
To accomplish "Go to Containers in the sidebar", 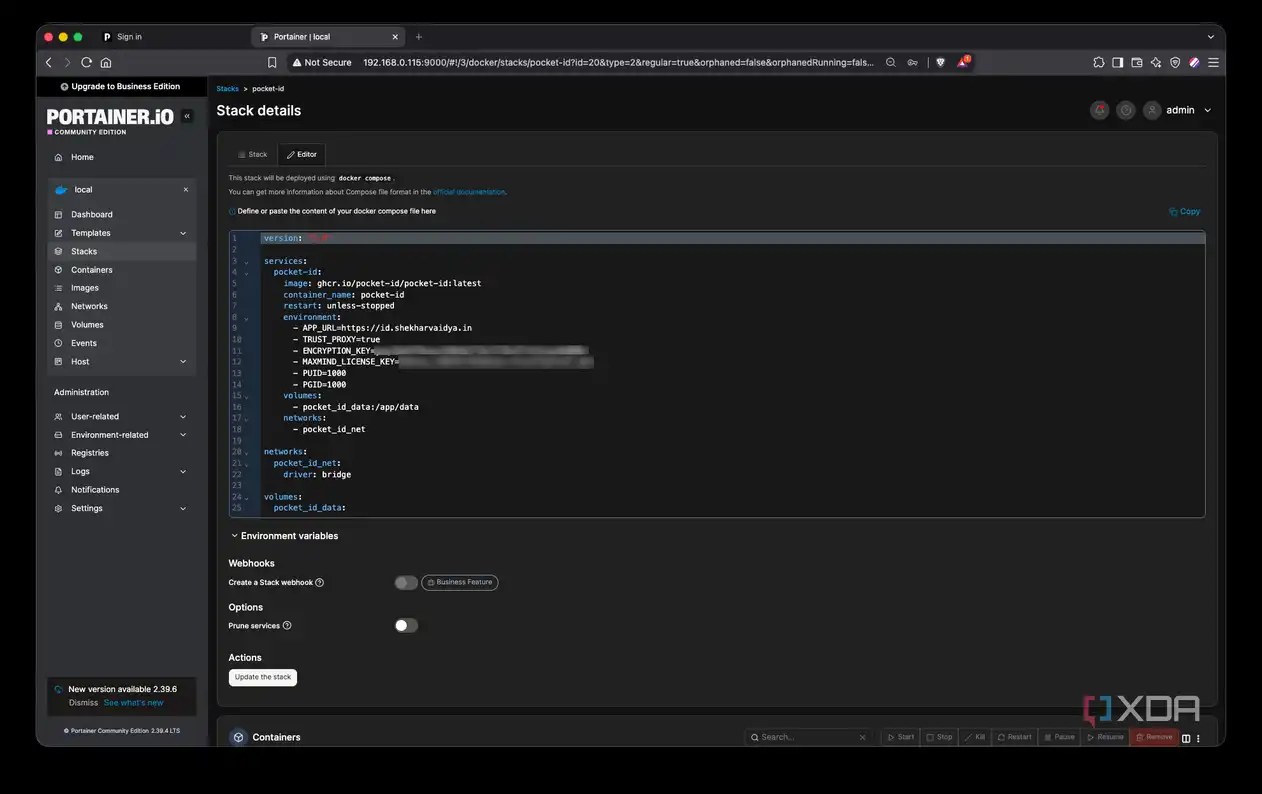I will point(91,270).
